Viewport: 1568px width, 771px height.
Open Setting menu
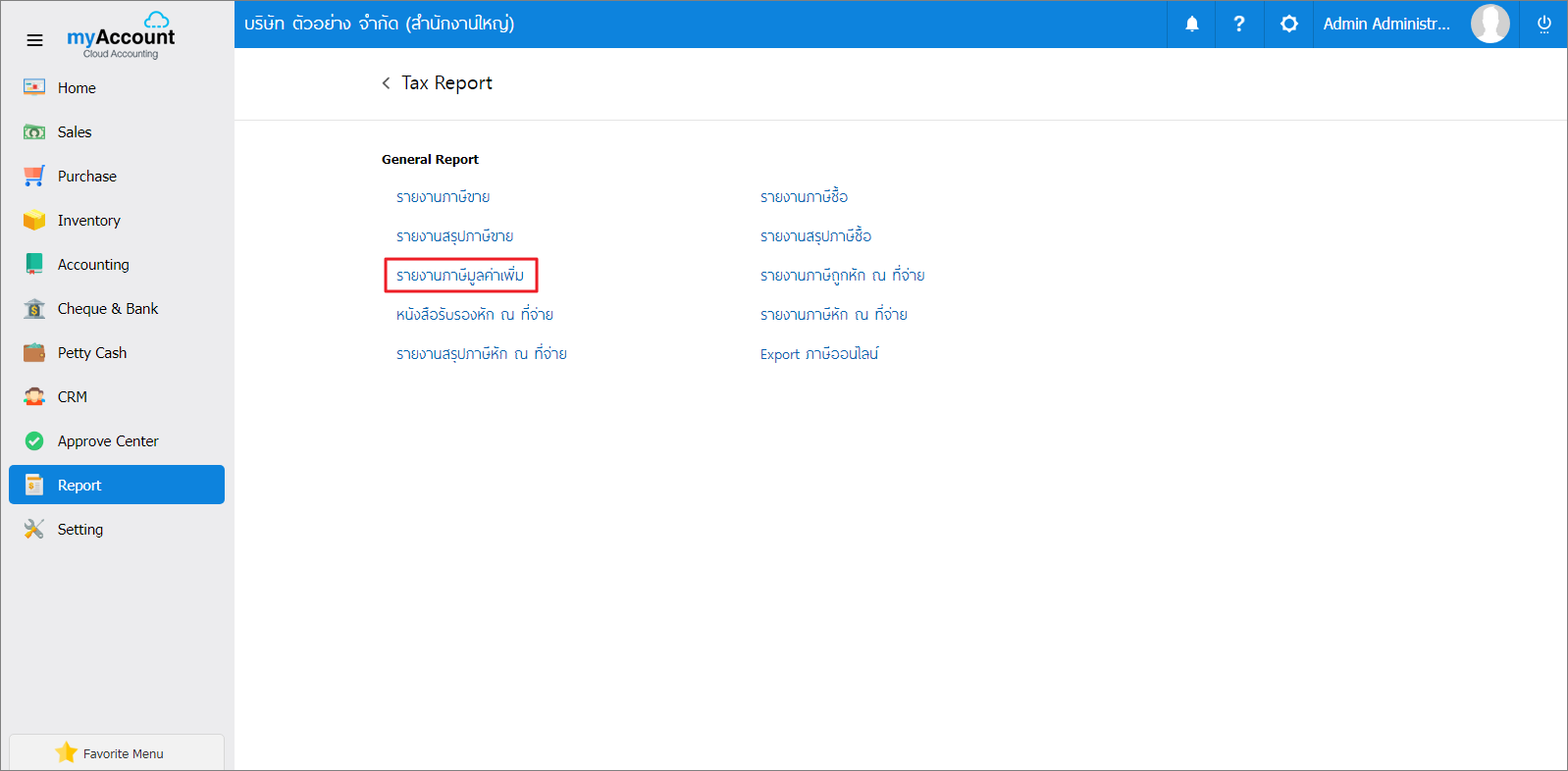[x=117, y=529]
